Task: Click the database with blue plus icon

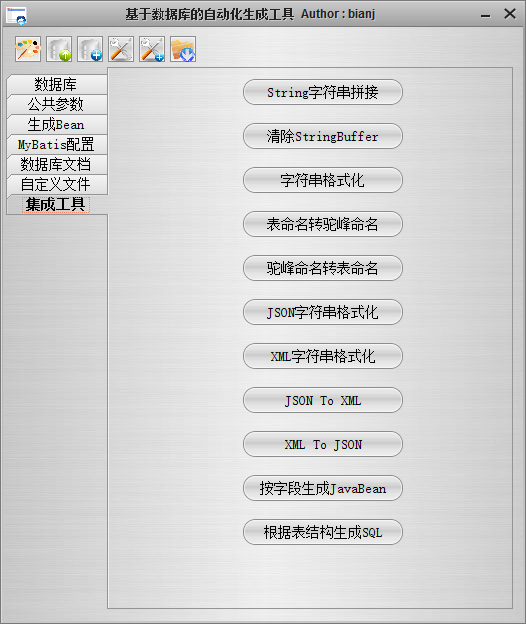Action: pyautogui.click(x=90, y=49)
